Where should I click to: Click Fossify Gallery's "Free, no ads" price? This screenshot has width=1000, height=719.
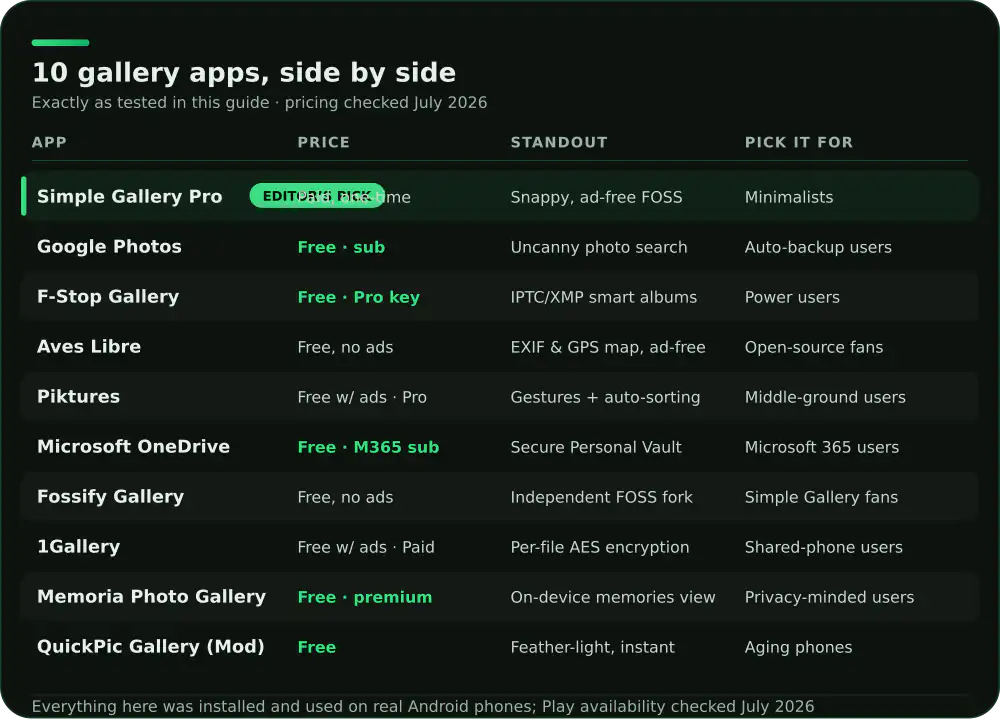click(x=345, y=497)
